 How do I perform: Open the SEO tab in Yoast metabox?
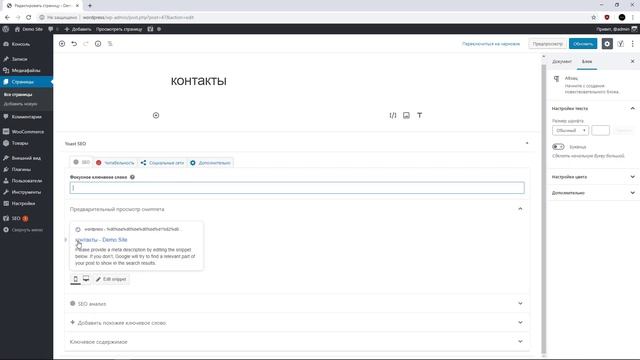click(81, 162)
